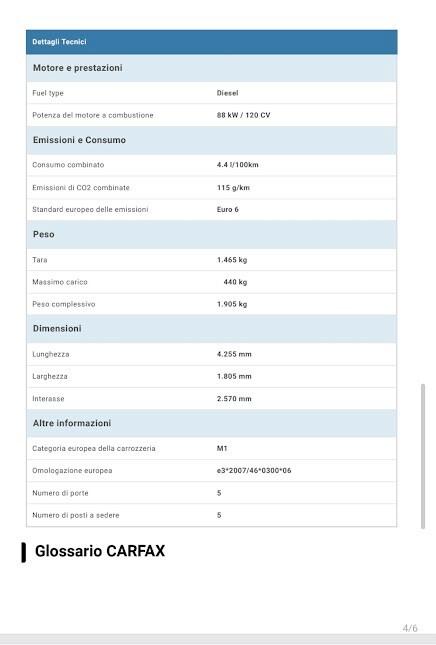Select the '88 kW / 120 CV' value
436x645 pixels.
244,115
